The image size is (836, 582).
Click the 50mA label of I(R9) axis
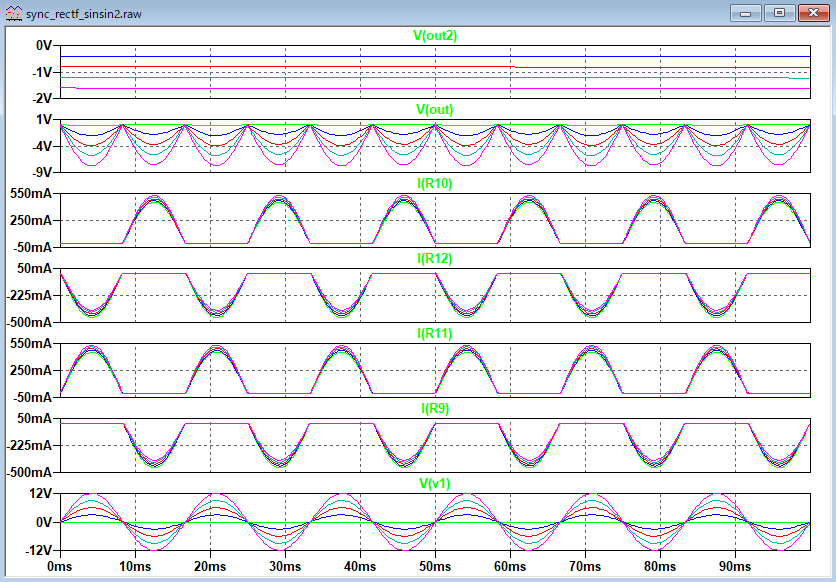(34, 419)
